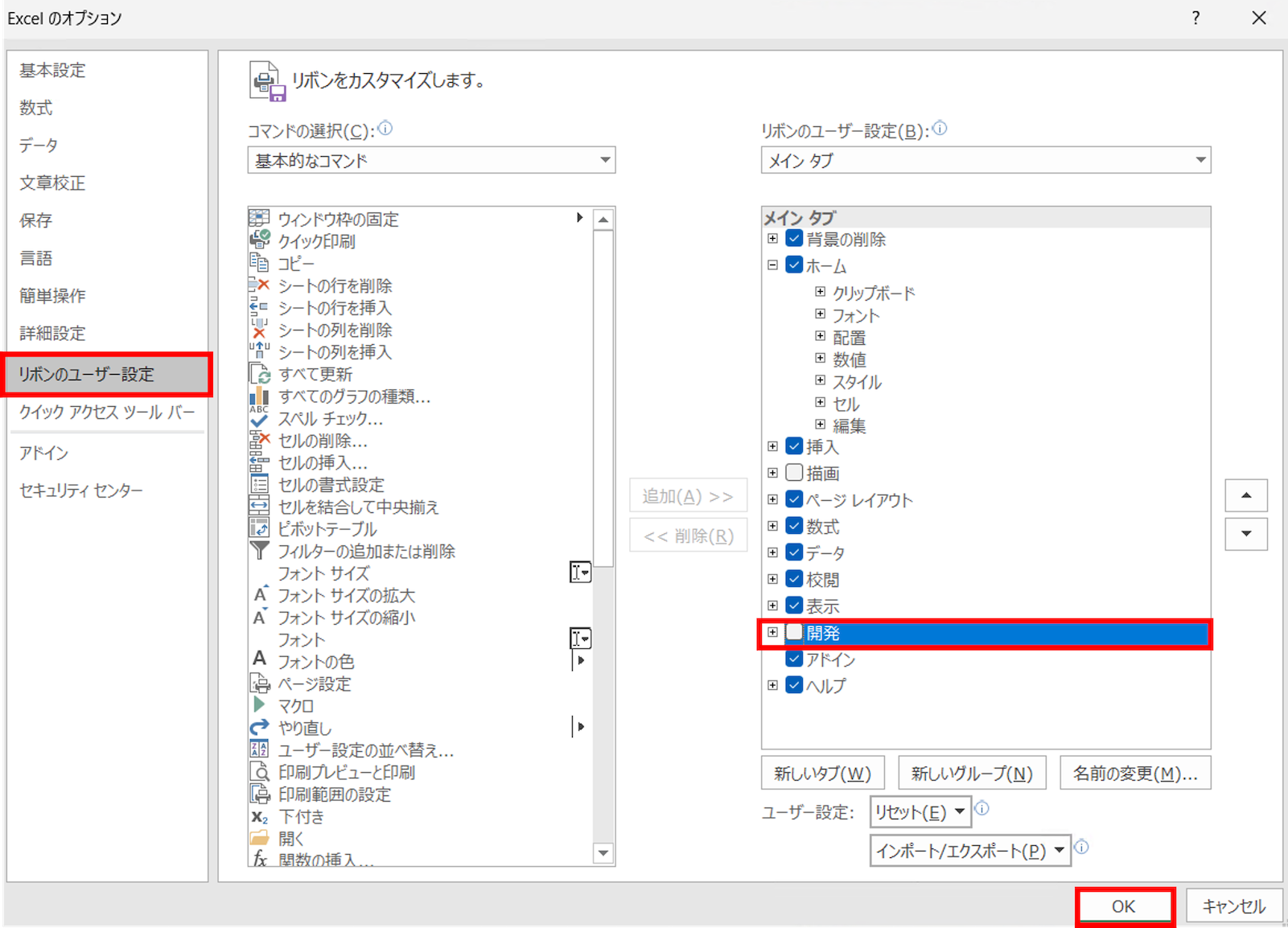
Task: Select the PivotTable (ピボットテーブル) icon
Action: coord(259,528)
